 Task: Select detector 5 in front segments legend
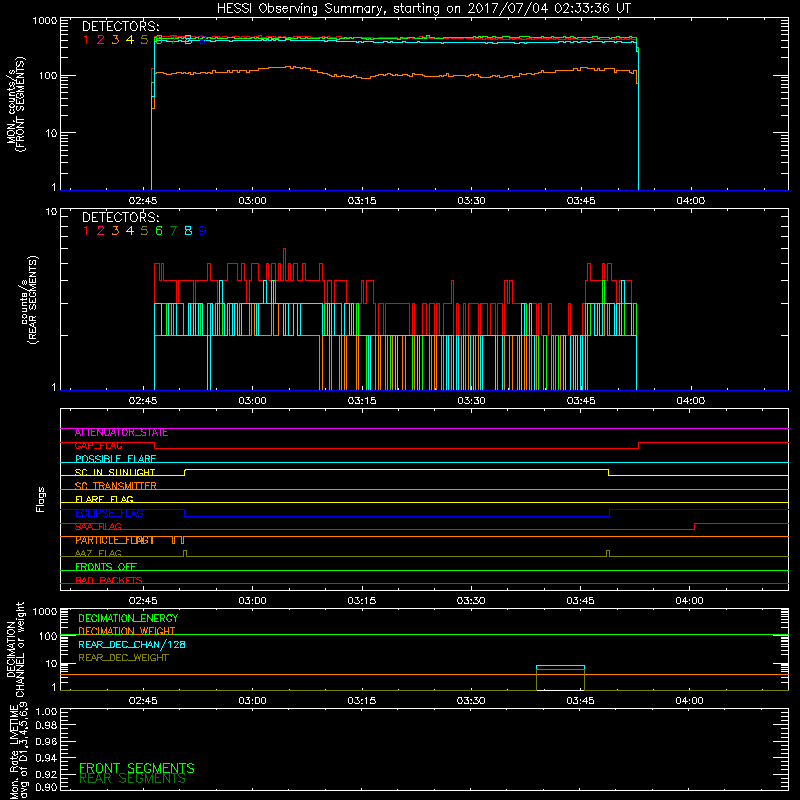click(x=144, y=39)
